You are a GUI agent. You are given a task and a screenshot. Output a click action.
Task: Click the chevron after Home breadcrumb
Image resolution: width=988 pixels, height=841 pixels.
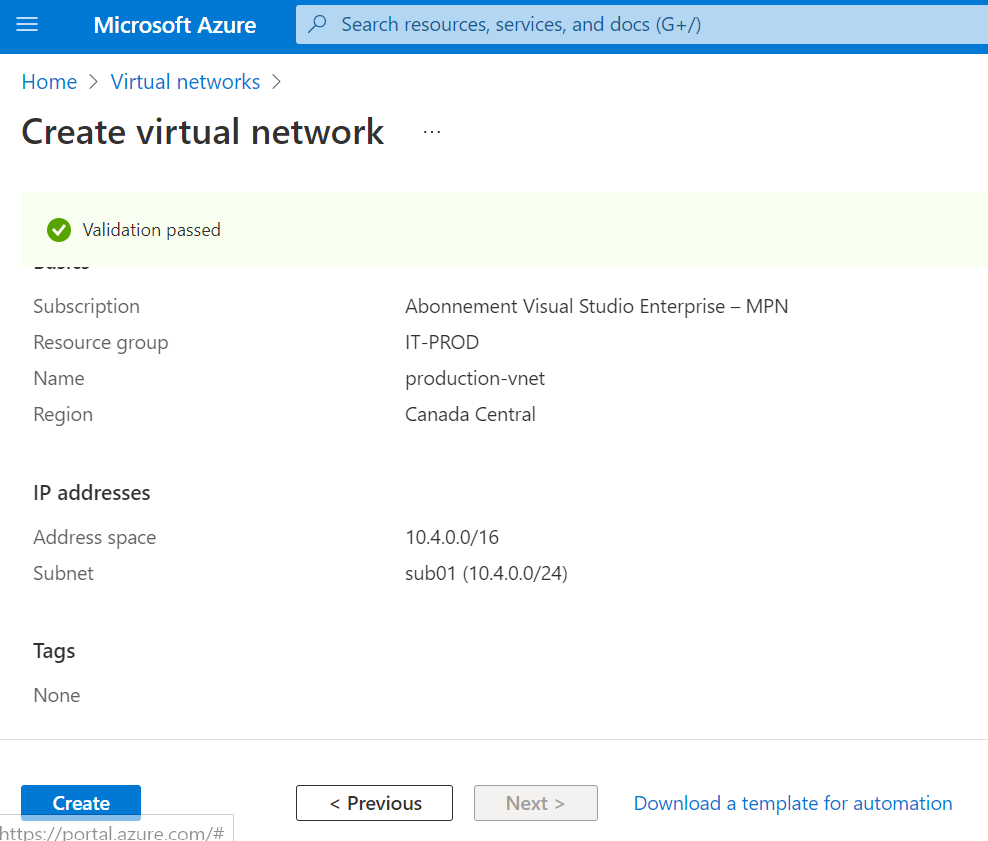[93, 82]
